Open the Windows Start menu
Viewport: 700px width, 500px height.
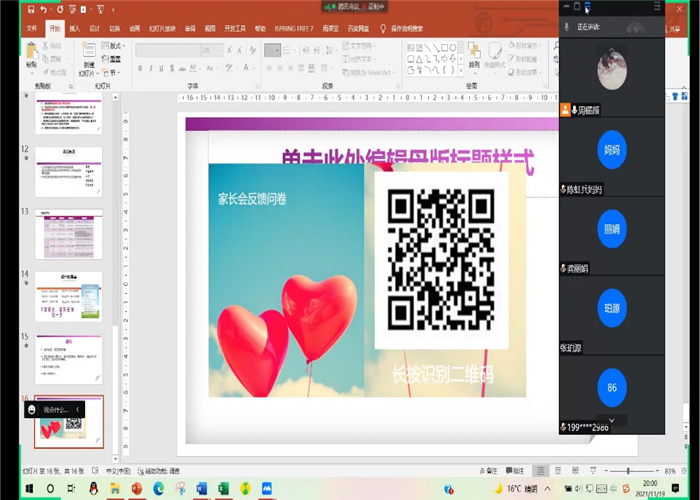(29, 488)
